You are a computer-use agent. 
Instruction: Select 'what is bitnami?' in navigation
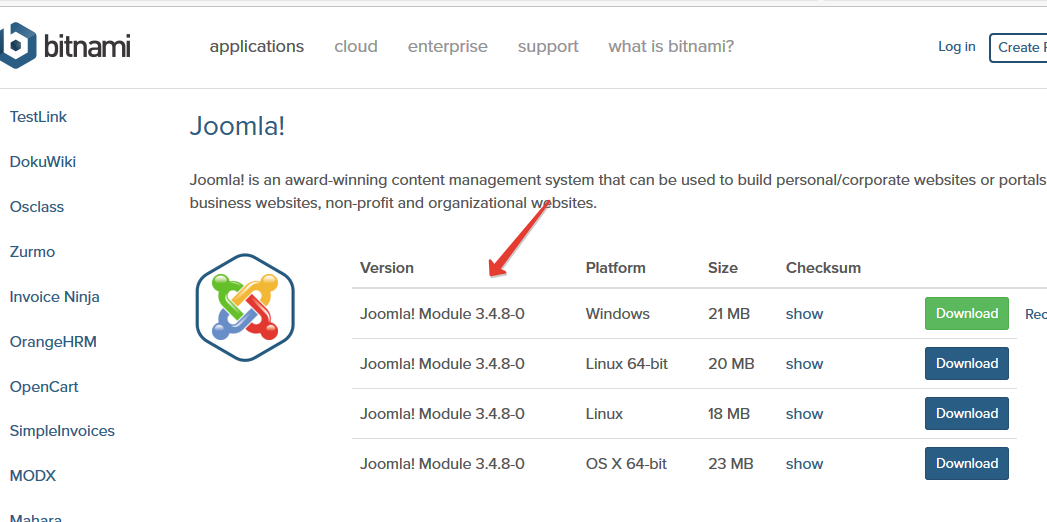[671, 46]
